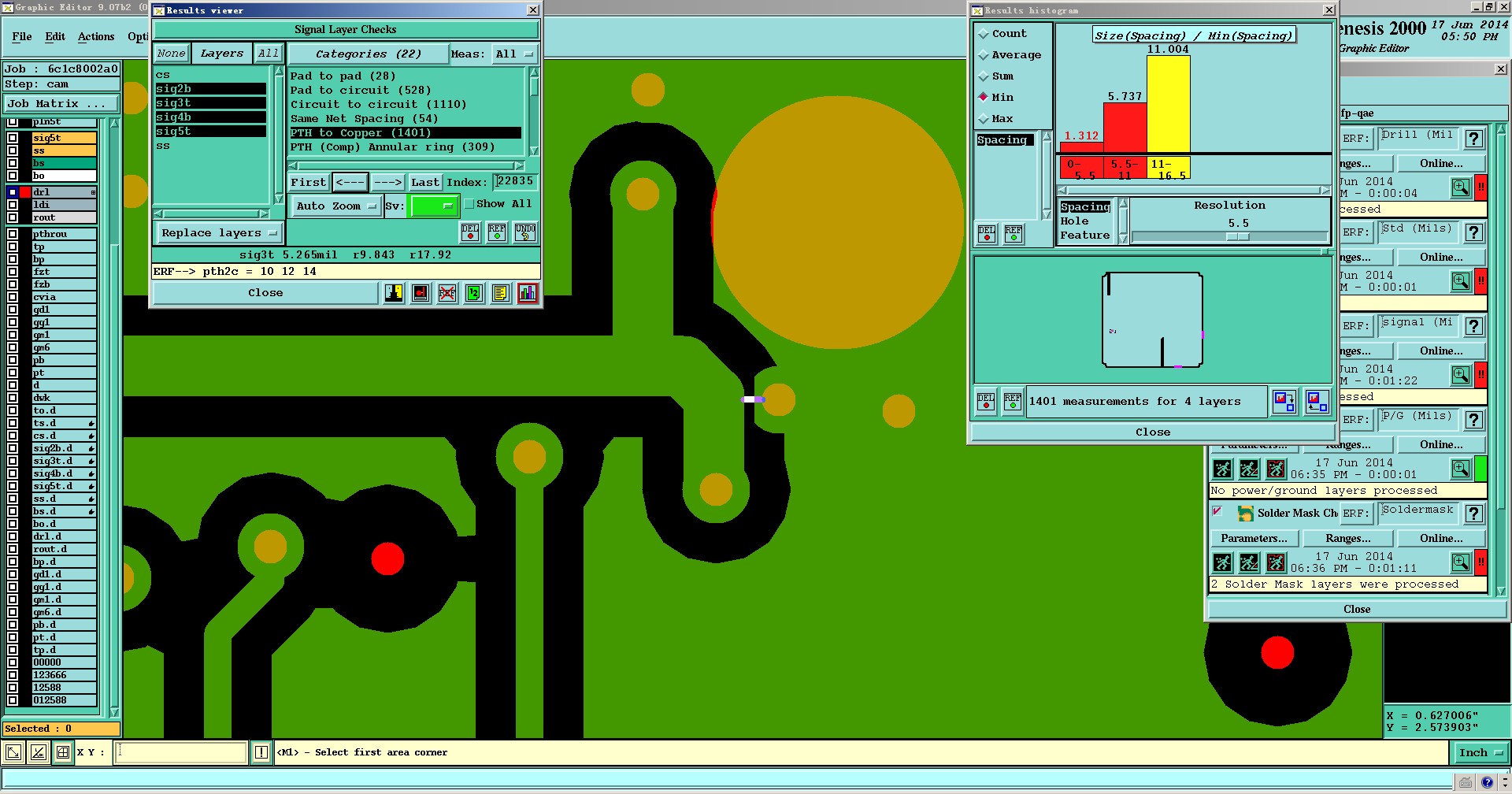The height and width of the screenshot is (794, 1512).
Task: Toggle display box for pthrou layer
Action: point(13,234)
